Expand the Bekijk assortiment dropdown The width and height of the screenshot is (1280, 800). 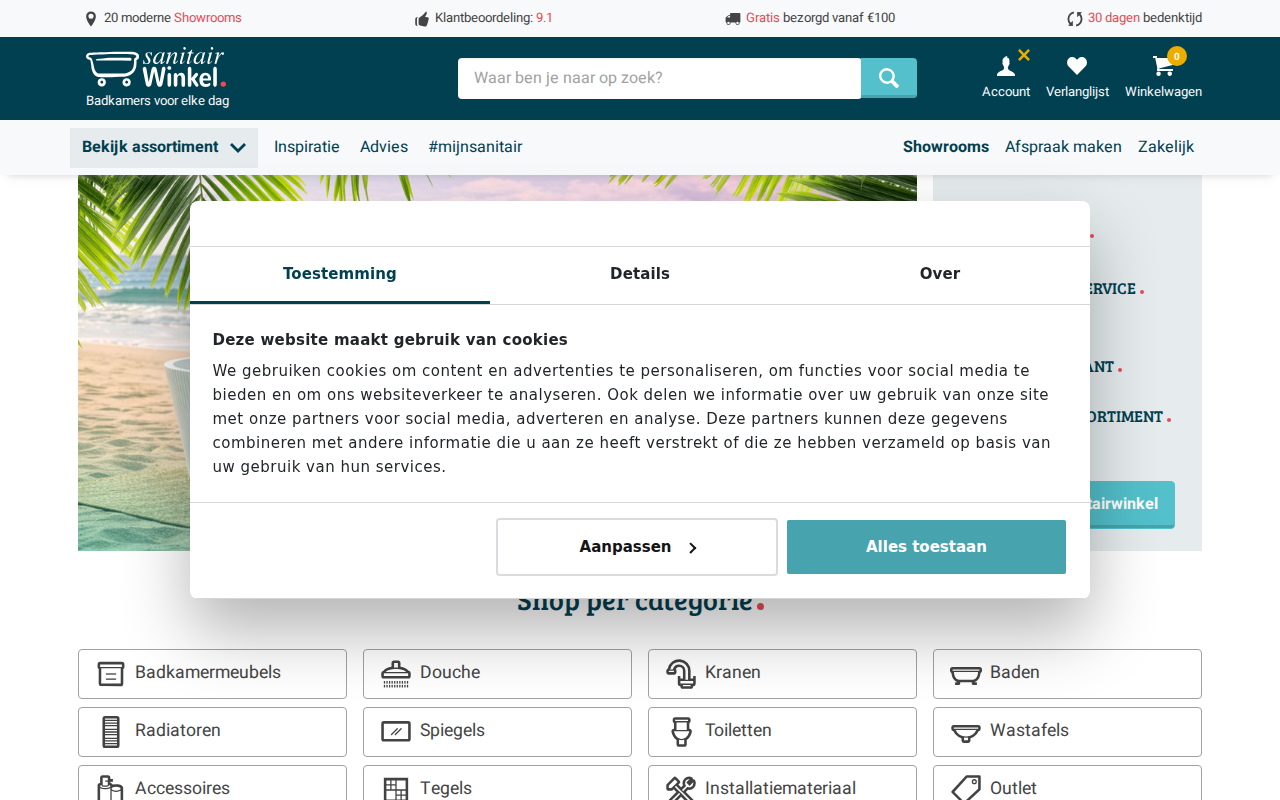point(164,147)
